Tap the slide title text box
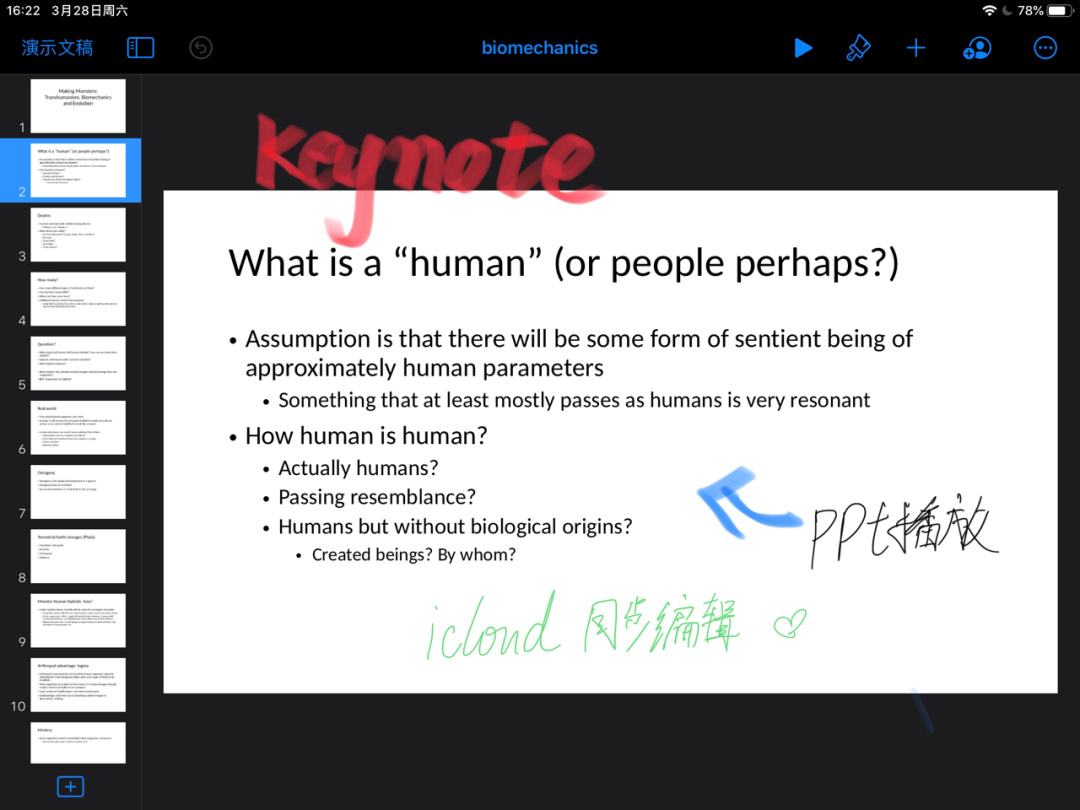The width and height of the screenshot is (1080, 810). 563,263
